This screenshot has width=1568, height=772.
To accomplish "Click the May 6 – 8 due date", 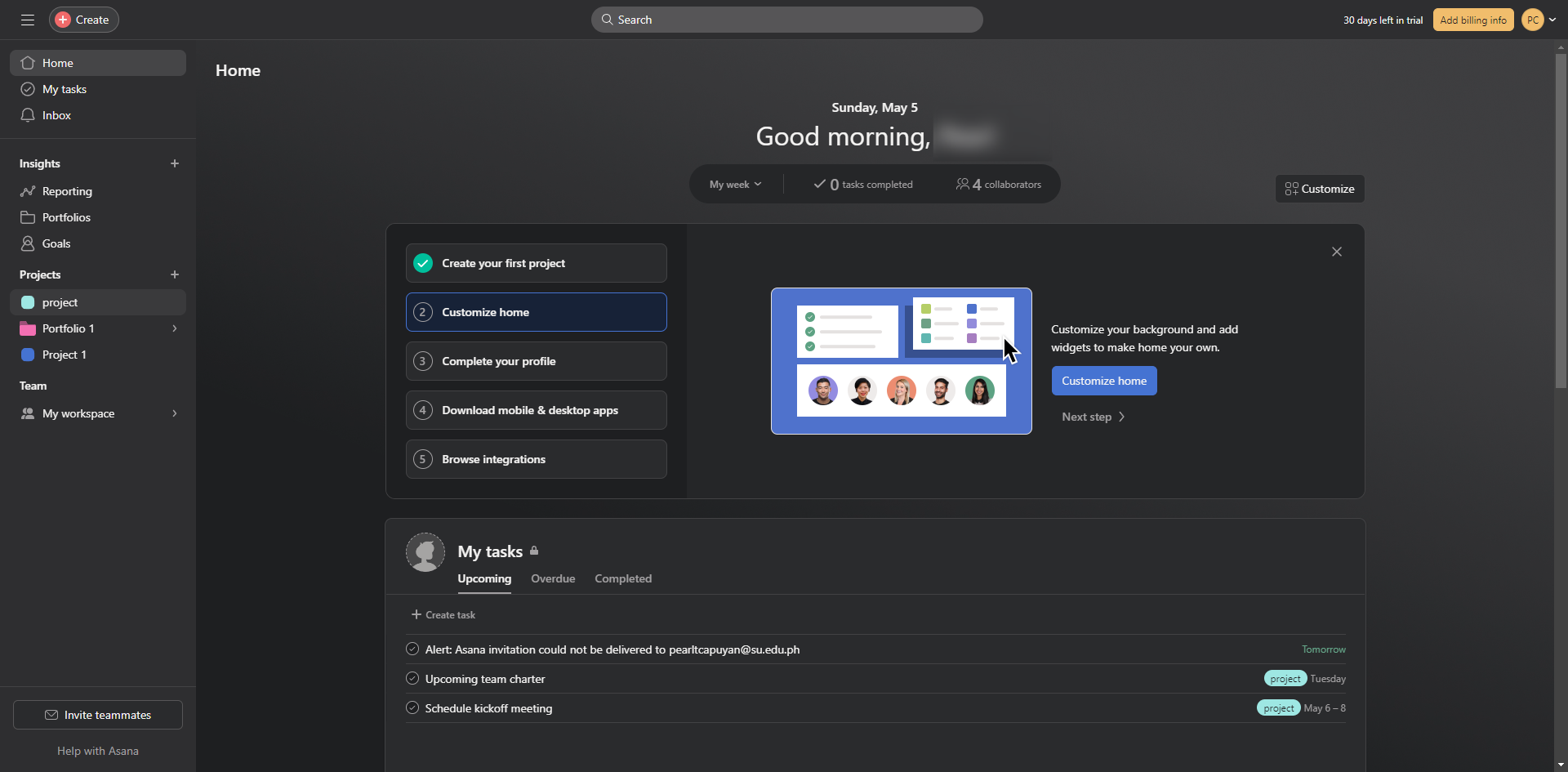I will 1325,708.
